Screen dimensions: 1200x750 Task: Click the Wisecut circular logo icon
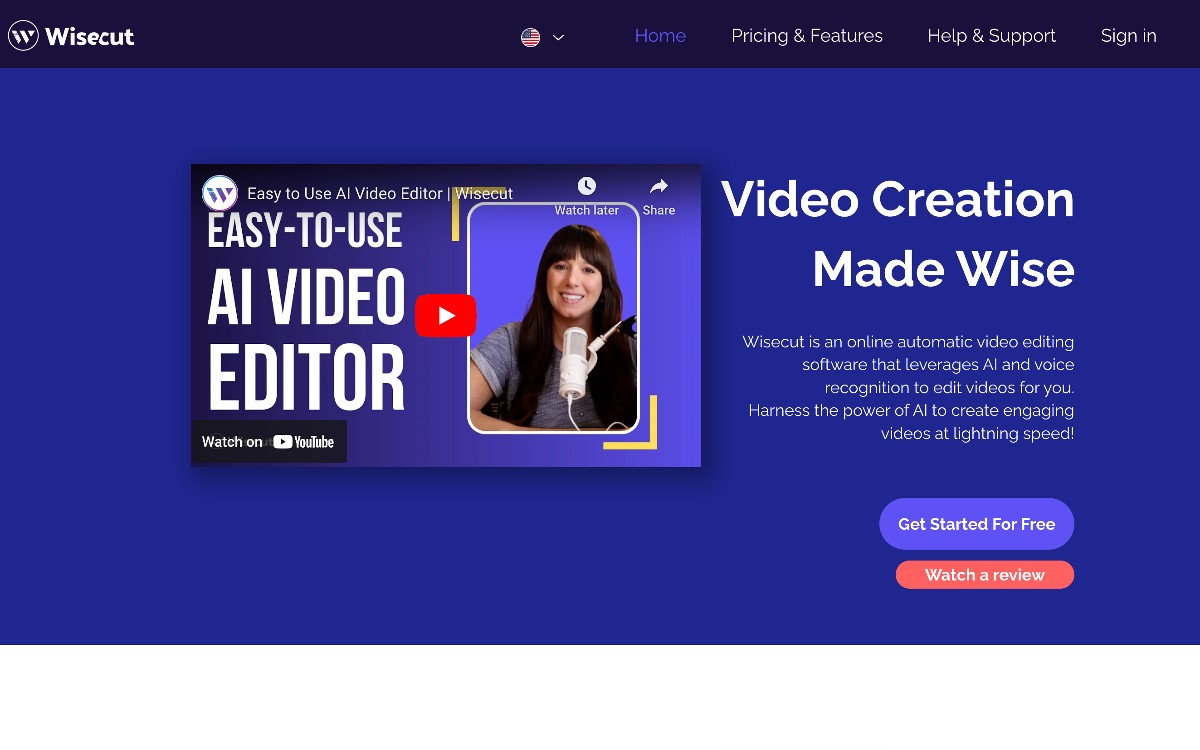(x=23, y=36)
